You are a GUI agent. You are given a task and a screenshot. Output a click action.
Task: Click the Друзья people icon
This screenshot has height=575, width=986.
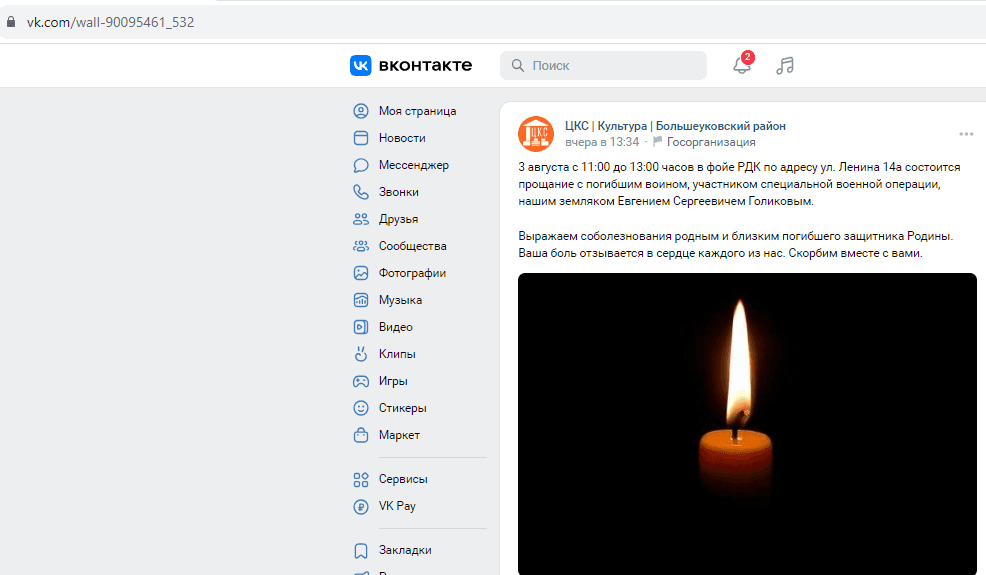[x=361, y=220]
